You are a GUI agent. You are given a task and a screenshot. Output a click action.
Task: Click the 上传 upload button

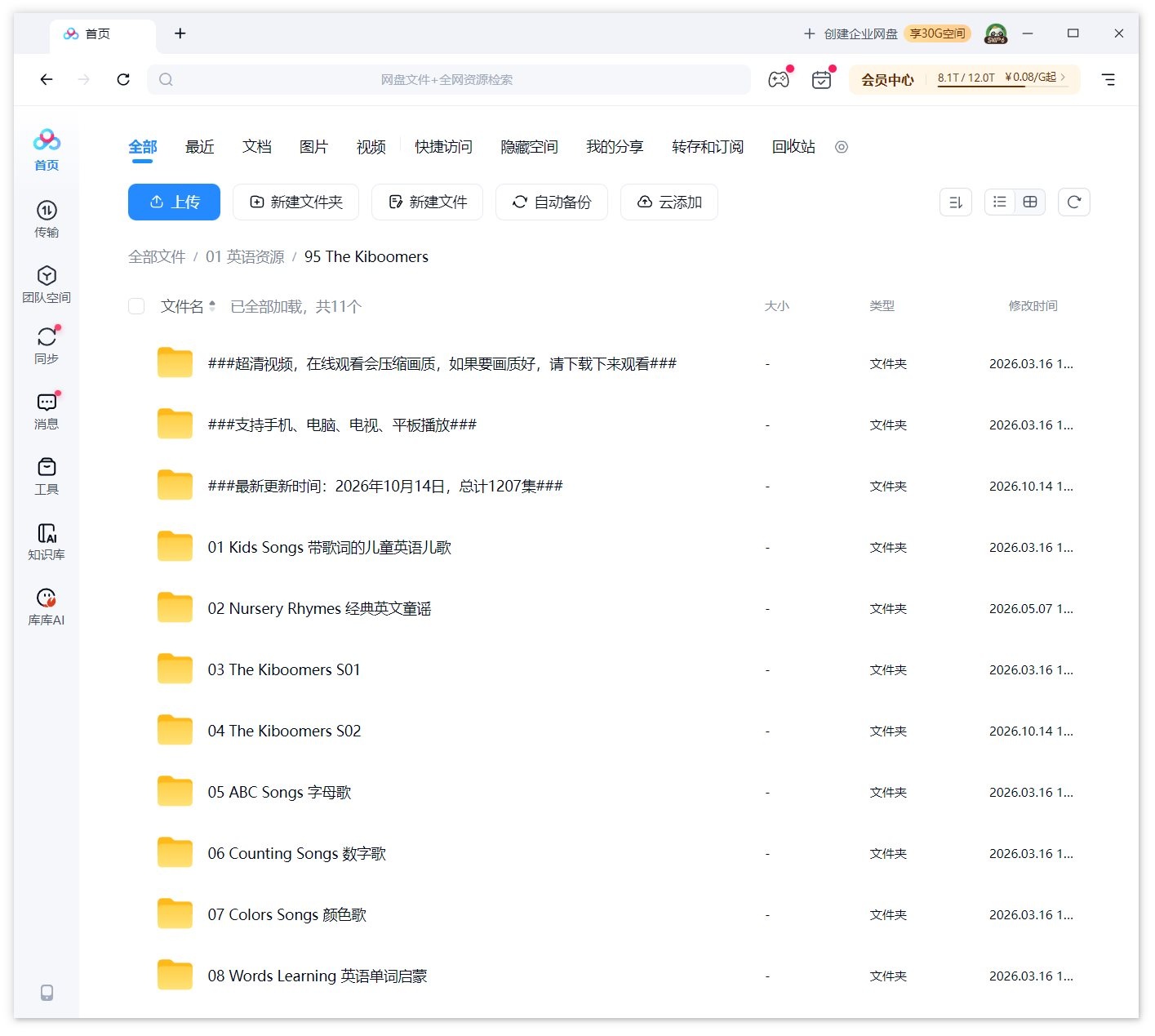(174, 202)
